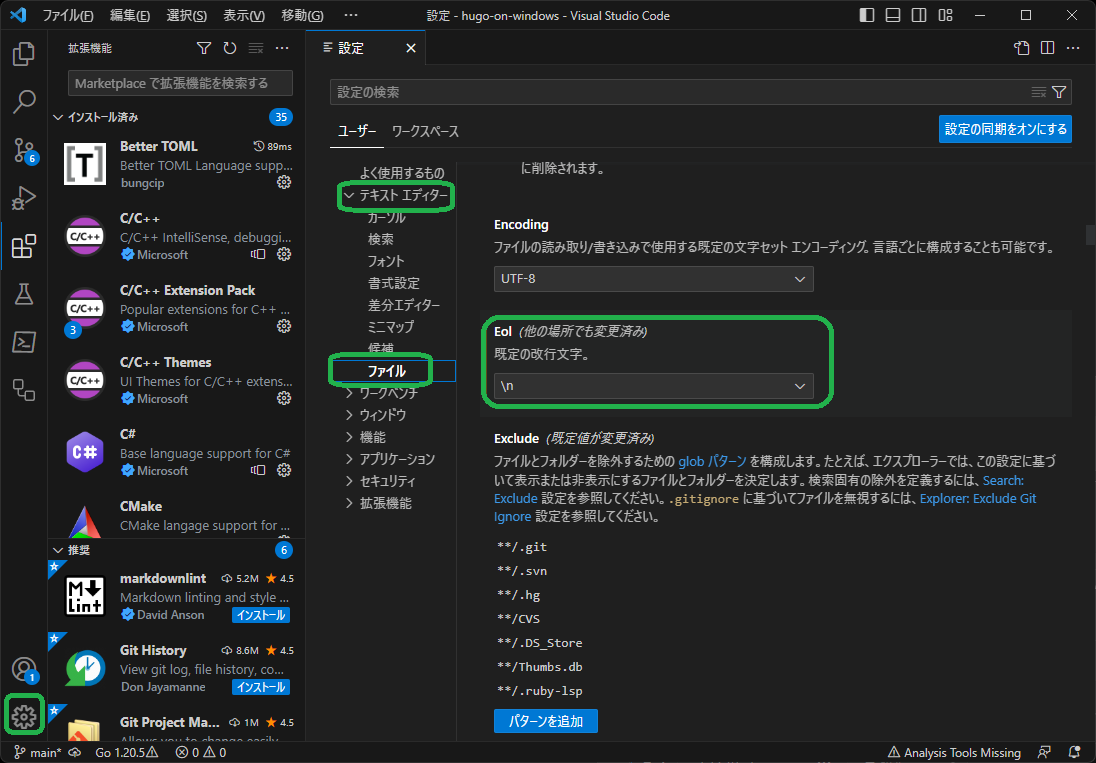Image resolution: width=1096 pixels, height=763 pixels.
Task: Close the 設定 editor tab
Action: (411, 48)
